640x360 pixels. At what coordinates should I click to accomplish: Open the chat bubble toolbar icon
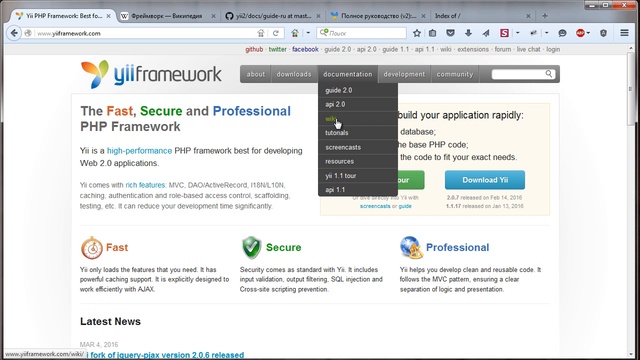562,33
